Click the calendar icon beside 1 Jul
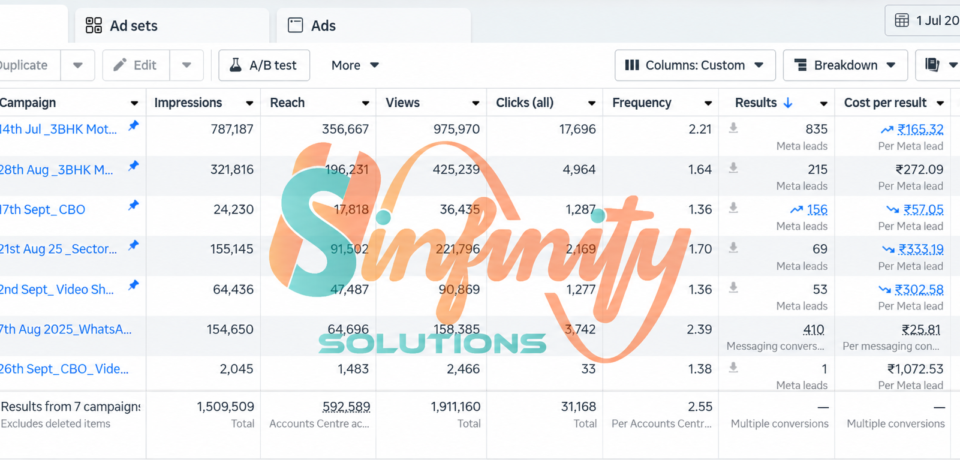960x460 pixels. pos(902,20)
